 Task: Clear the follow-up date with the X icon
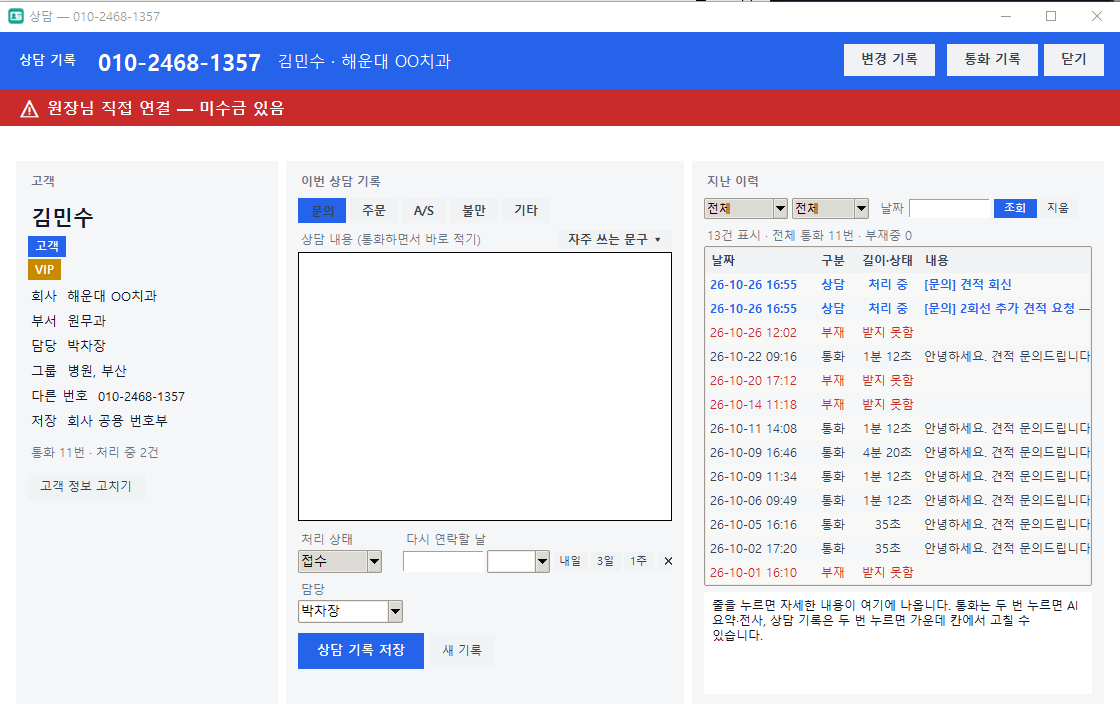[x=668, y=561]
